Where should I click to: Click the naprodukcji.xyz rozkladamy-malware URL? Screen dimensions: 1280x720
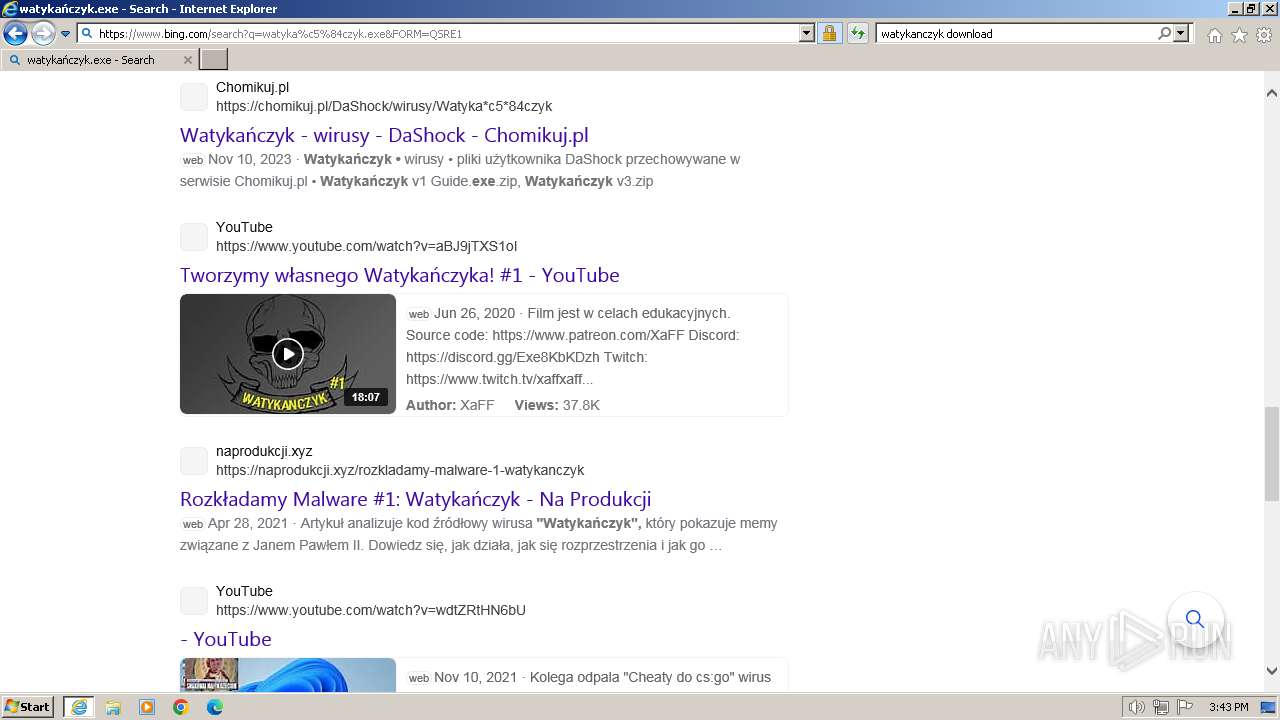click(400, 470)
